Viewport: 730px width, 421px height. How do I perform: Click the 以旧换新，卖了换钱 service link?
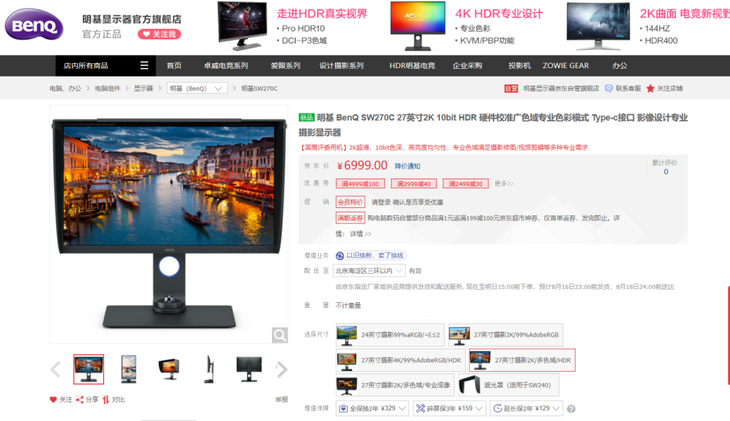coord(371,256)
